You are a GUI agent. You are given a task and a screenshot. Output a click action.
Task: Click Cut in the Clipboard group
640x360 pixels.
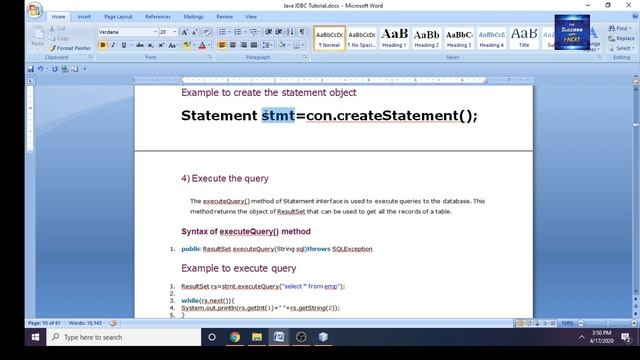[x=58, y=29]
